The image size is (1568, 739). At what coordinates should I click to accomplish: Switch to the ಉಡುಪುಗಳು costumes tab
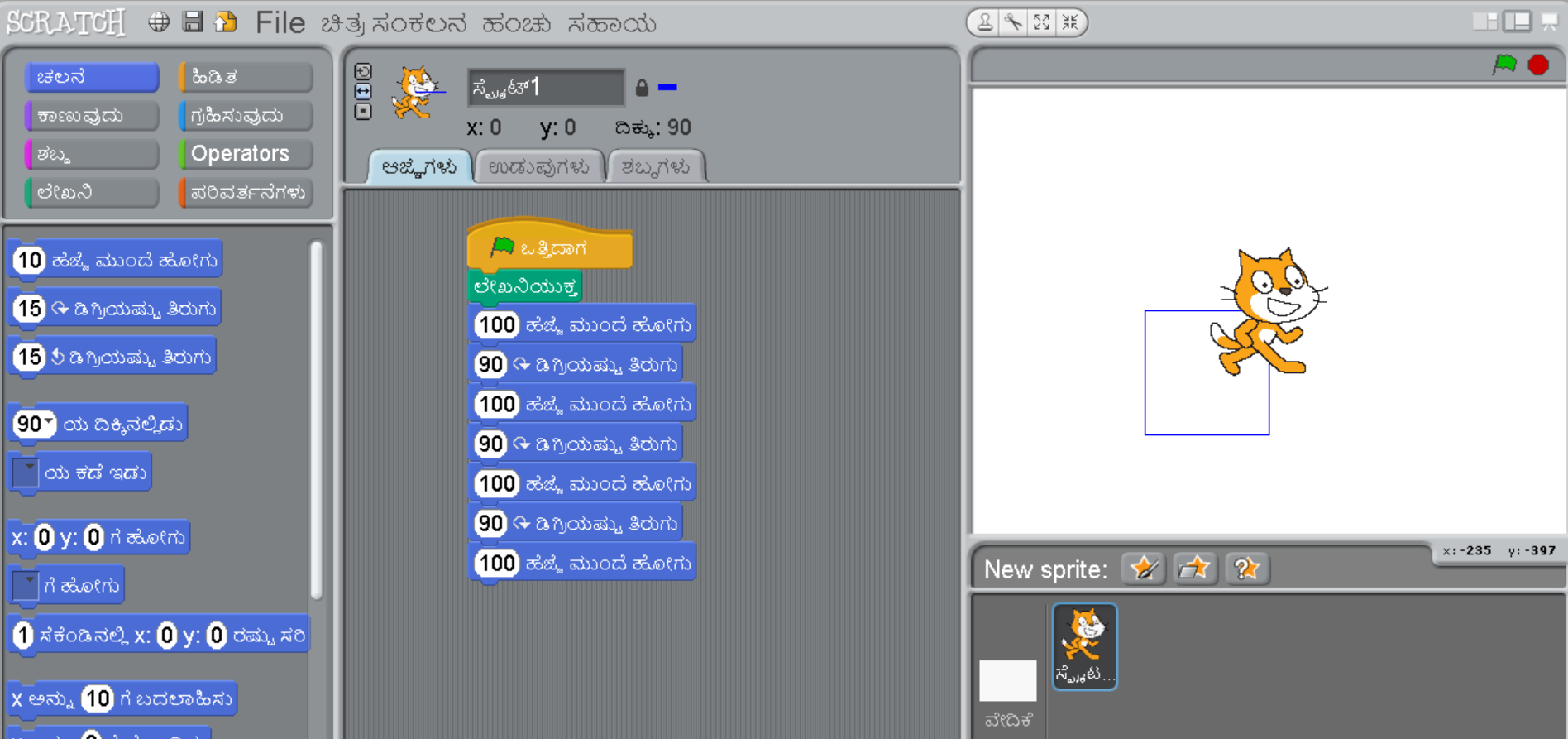point(538,167)
